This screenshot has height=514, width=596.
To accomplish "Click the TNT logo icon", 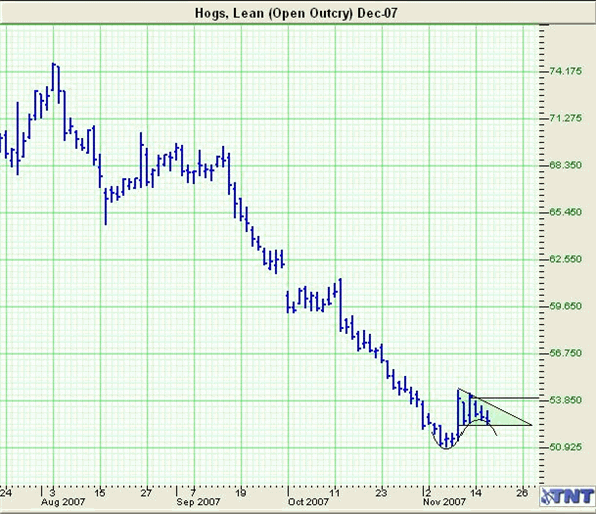I will [x=567, y=496].
